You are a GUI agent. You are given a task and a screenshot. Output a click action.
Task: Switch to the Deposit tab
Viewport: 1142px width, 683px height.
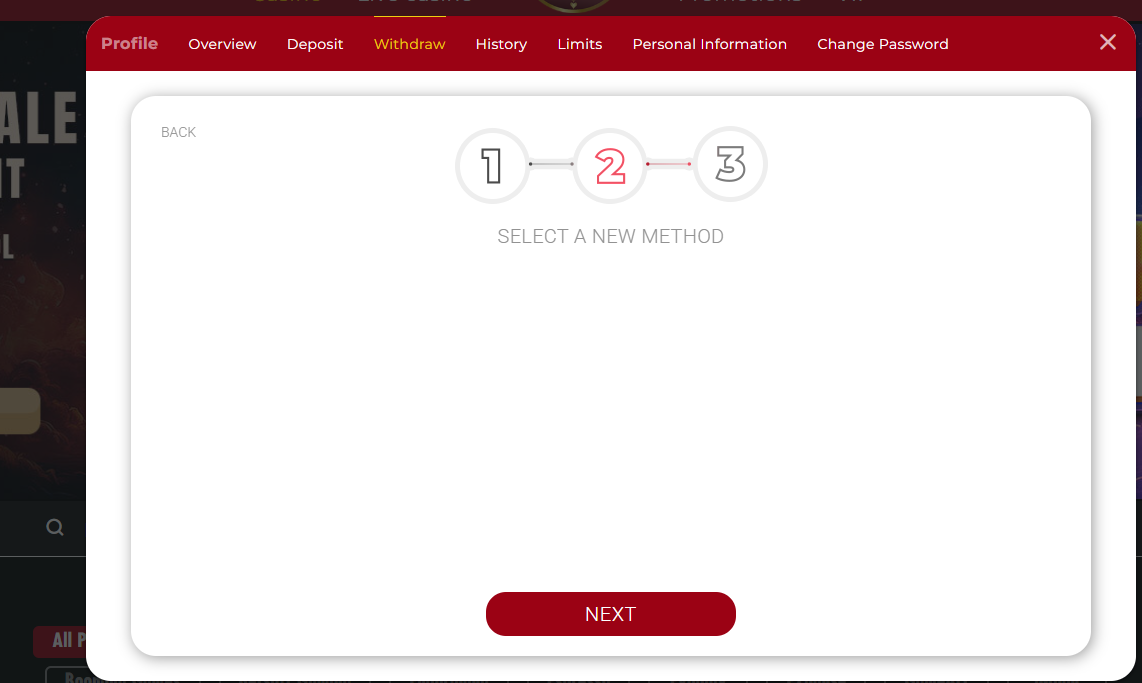click(x=315, y=44)
